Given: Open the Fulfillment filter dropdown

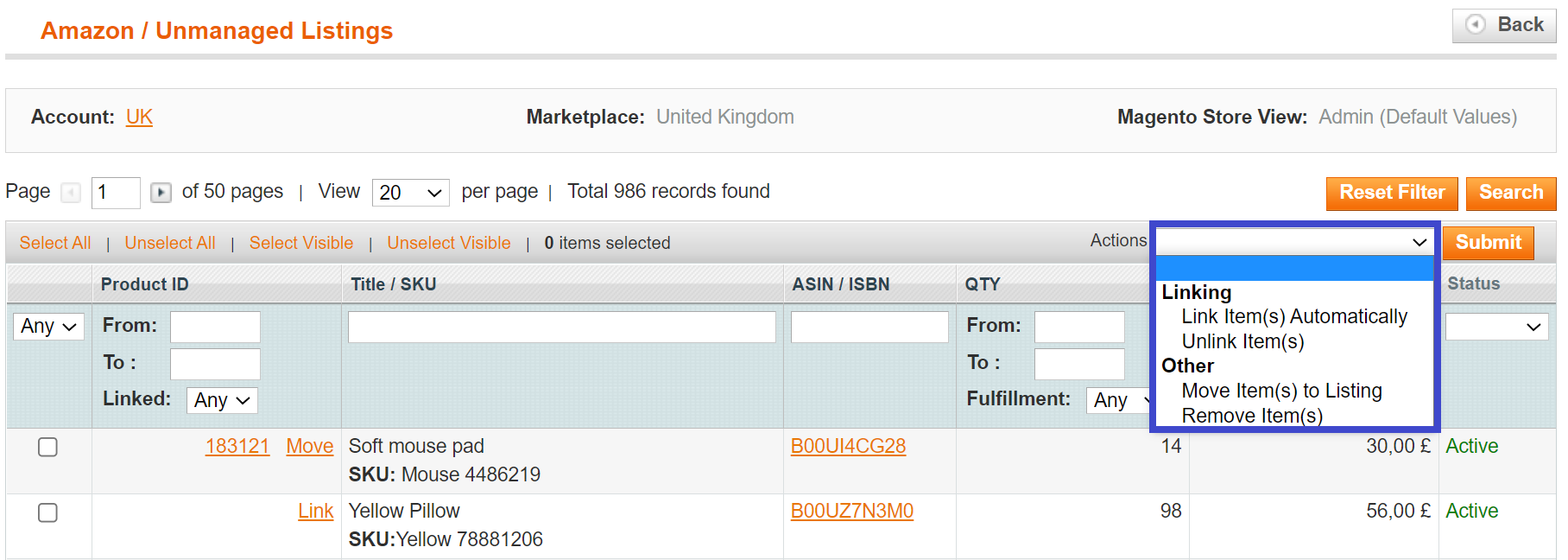Looking at the screenshot, I should coord(1119,400).
